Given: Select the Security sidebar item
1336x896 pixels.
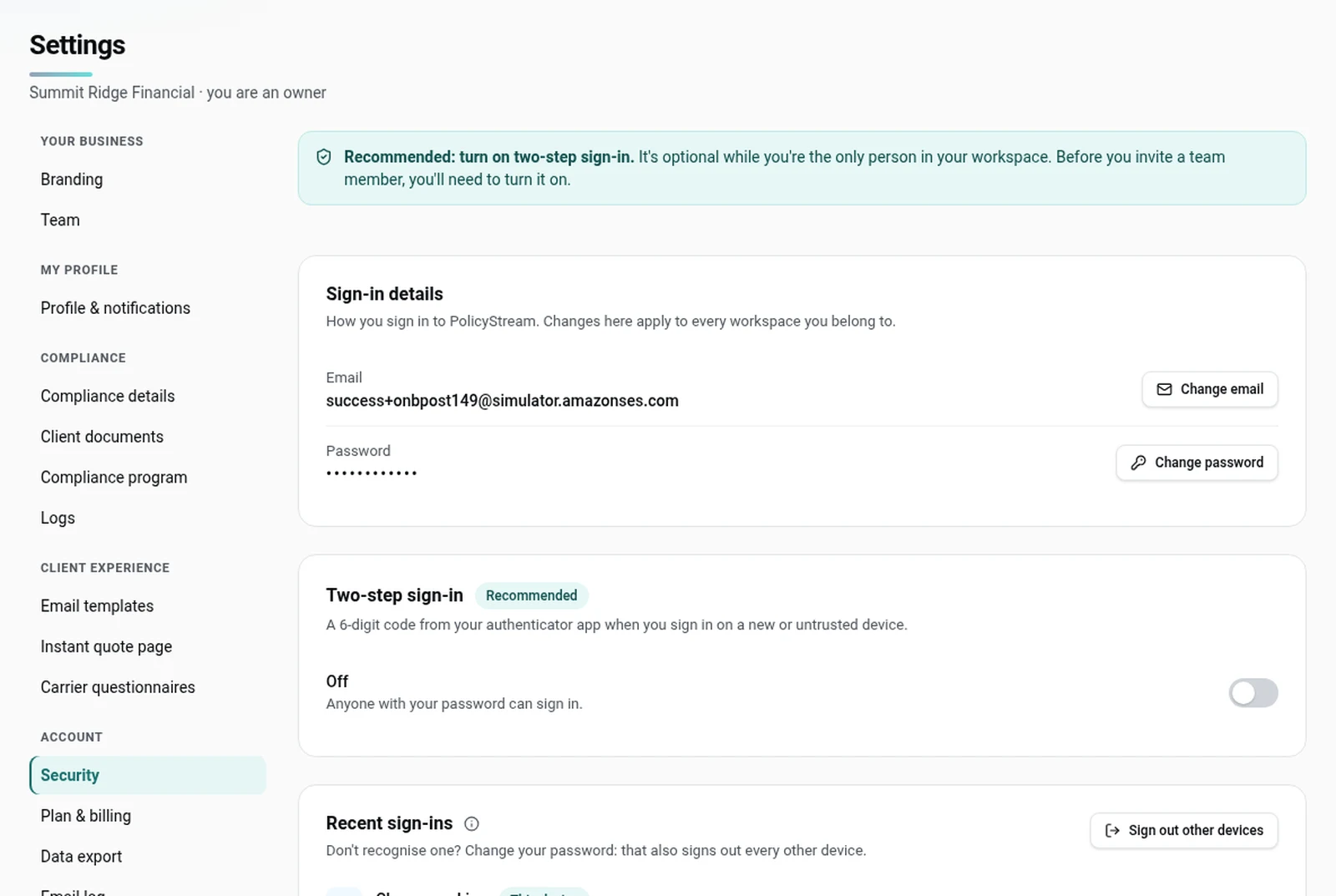Looking at the screenshot, I should [x=148, y=775].
